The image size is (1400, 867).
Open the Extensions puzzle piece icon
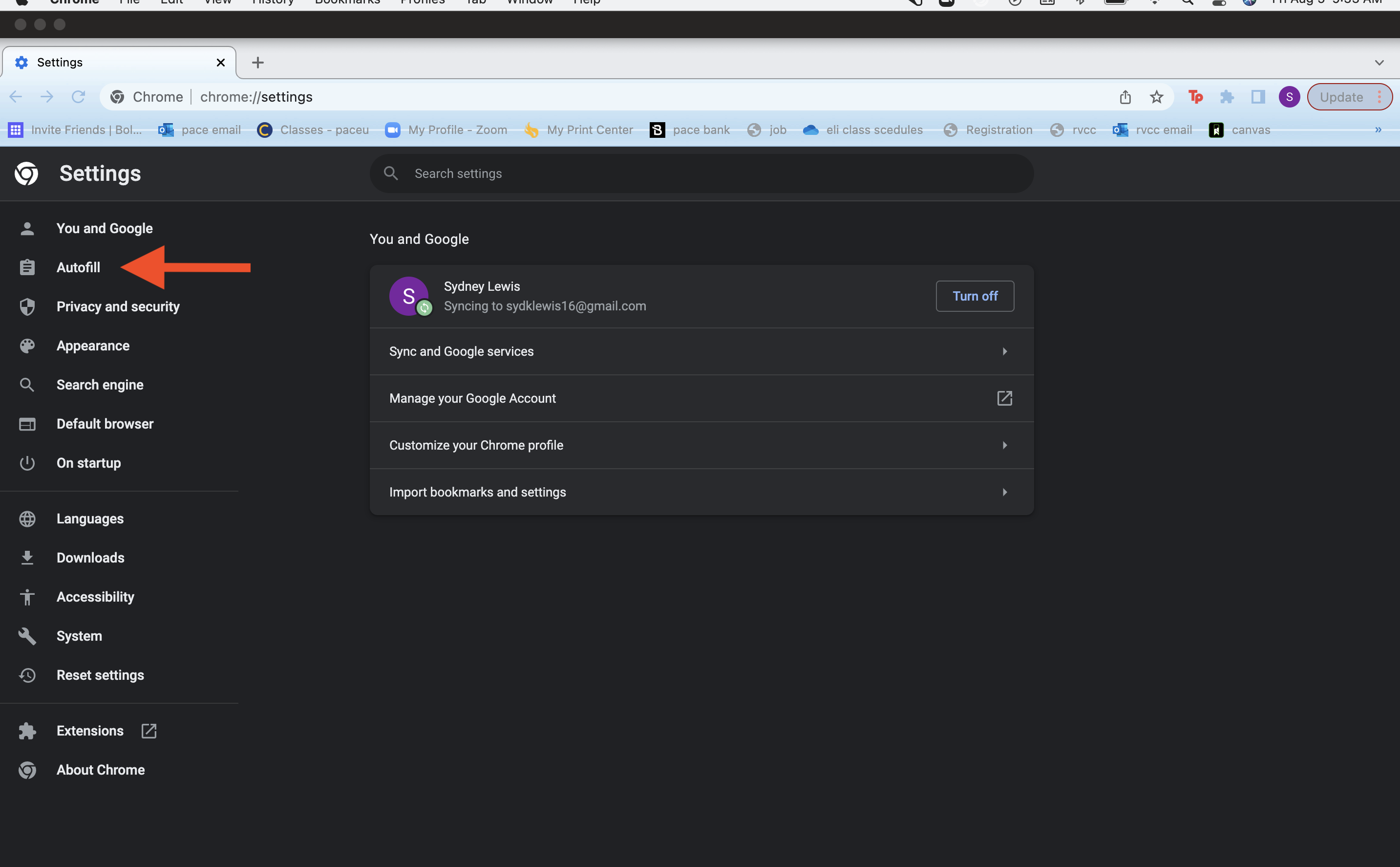click(x=1227, y=97)
